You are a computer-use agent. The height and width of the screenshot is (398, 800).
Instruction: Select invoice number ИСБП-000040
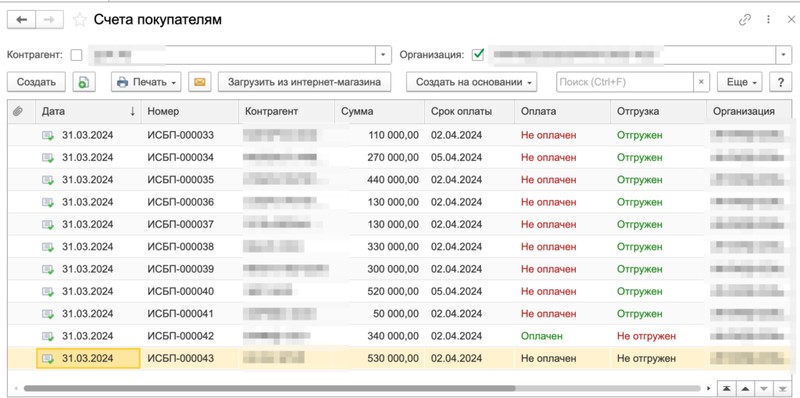[181, 291]
